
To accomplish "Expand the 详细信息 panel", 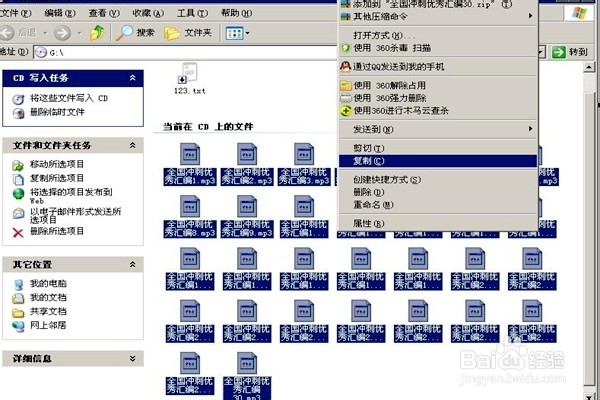I will (x=132, y=359).
